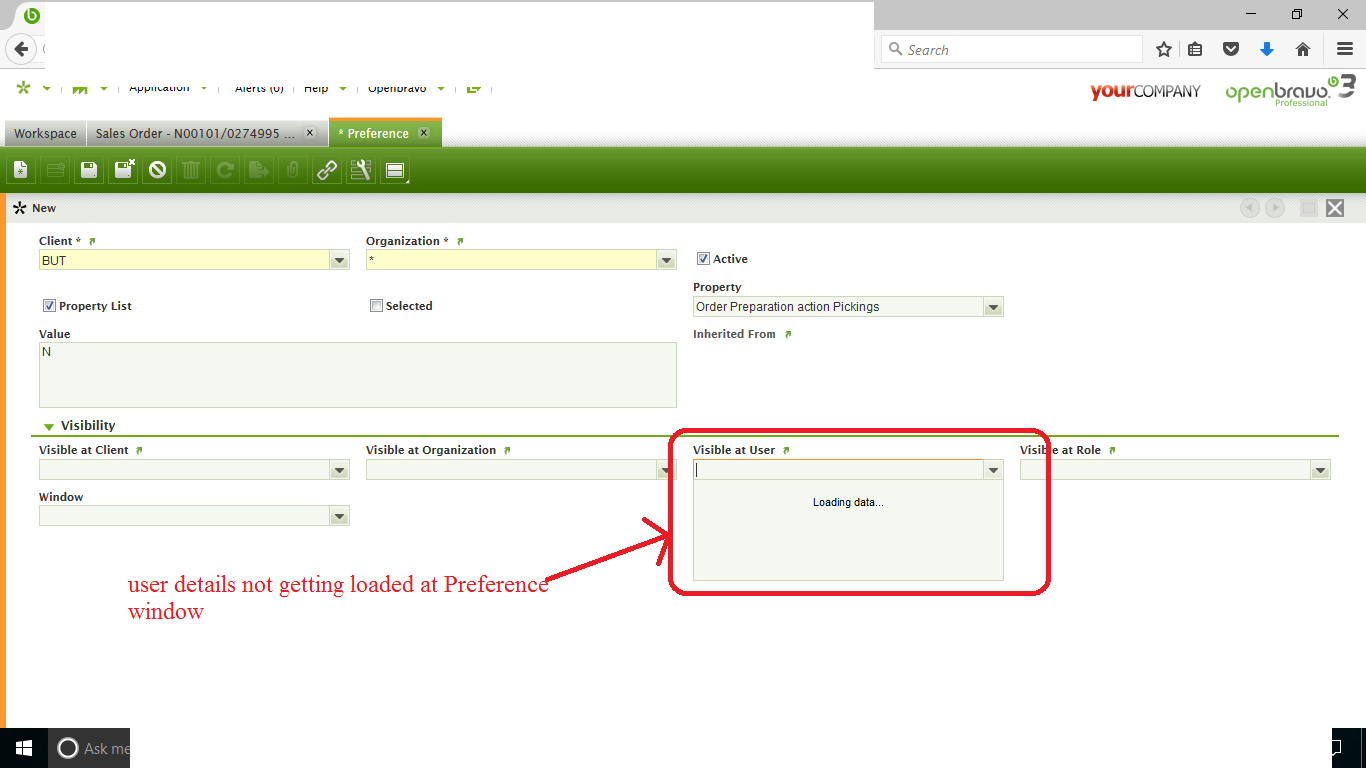This screenshot has height=768, width=1366.
Task: Click the Client field link arrow
Action: click(x=93, y=241)
